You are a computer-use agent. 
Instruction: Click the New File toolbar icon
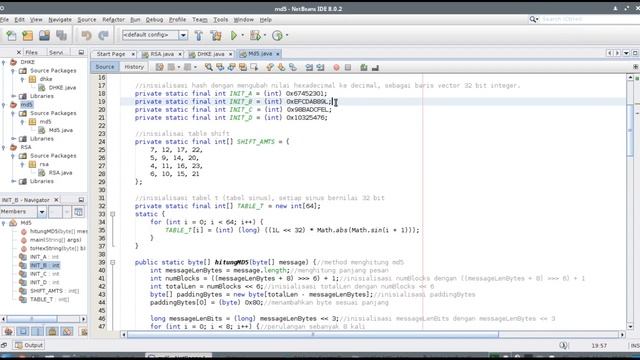click(11, 36)
